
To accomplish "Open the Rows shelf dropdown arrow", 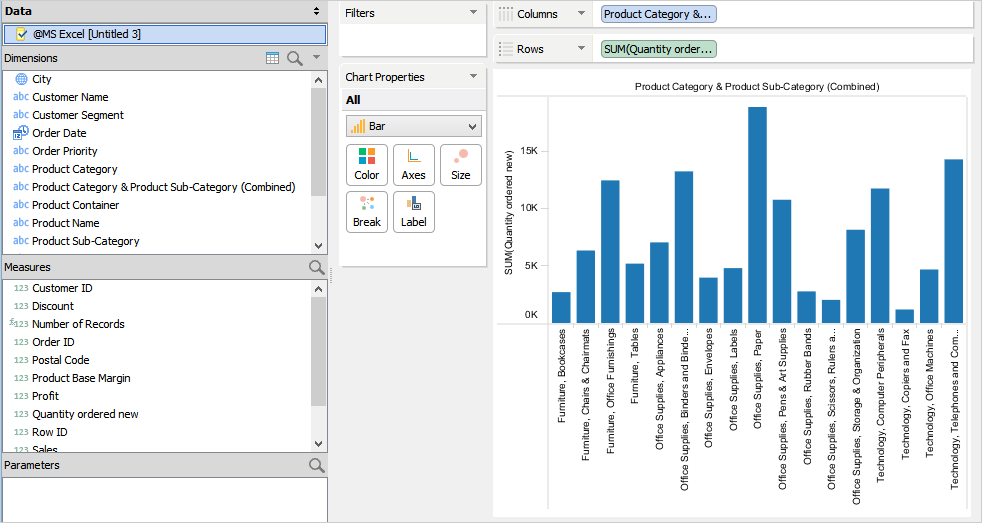I will tap(581, 48).
